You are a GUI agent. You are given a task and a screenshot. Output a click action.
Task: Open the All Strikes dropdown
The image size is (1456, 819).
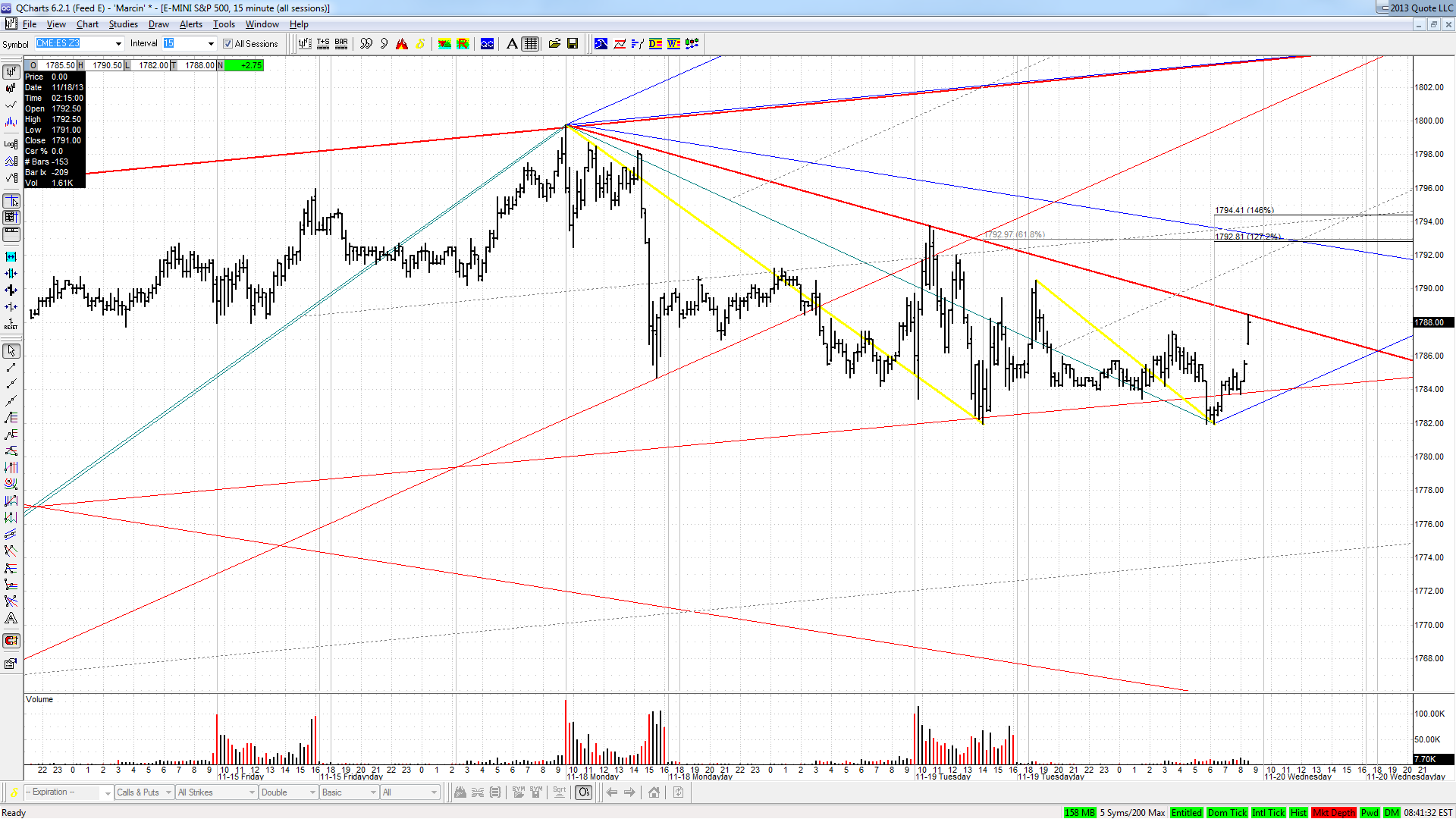point(216,792)
